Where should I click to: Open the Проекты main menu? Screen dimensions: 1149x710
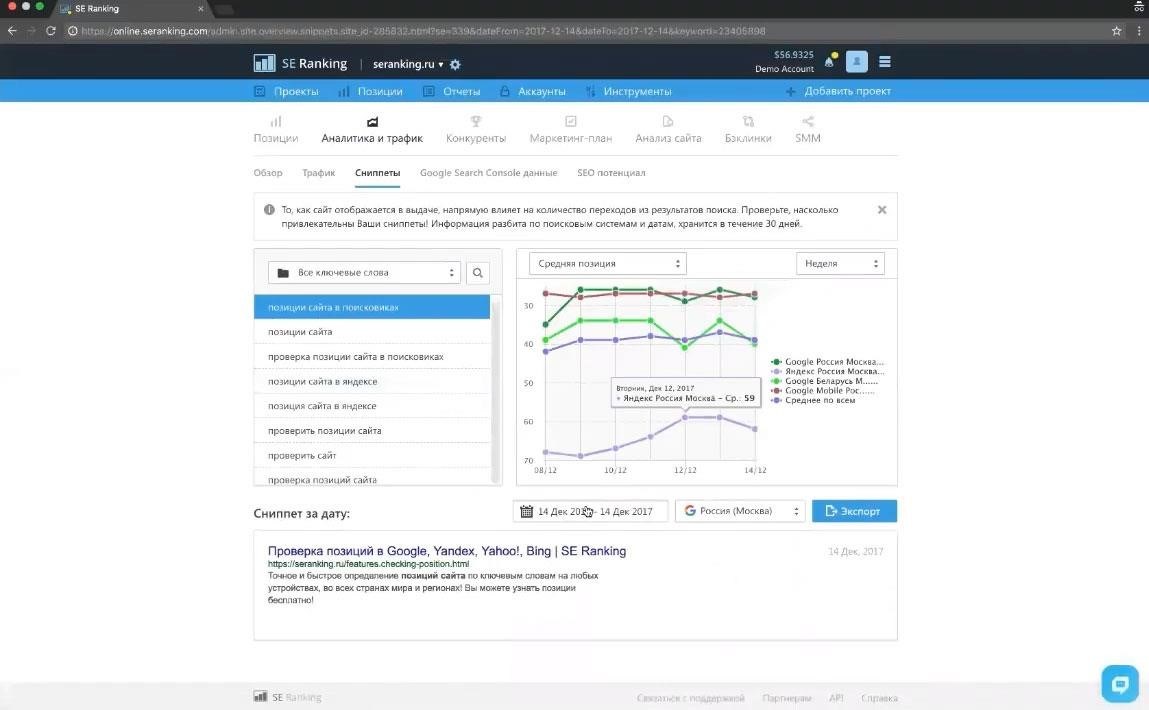[x=287, y=92]
